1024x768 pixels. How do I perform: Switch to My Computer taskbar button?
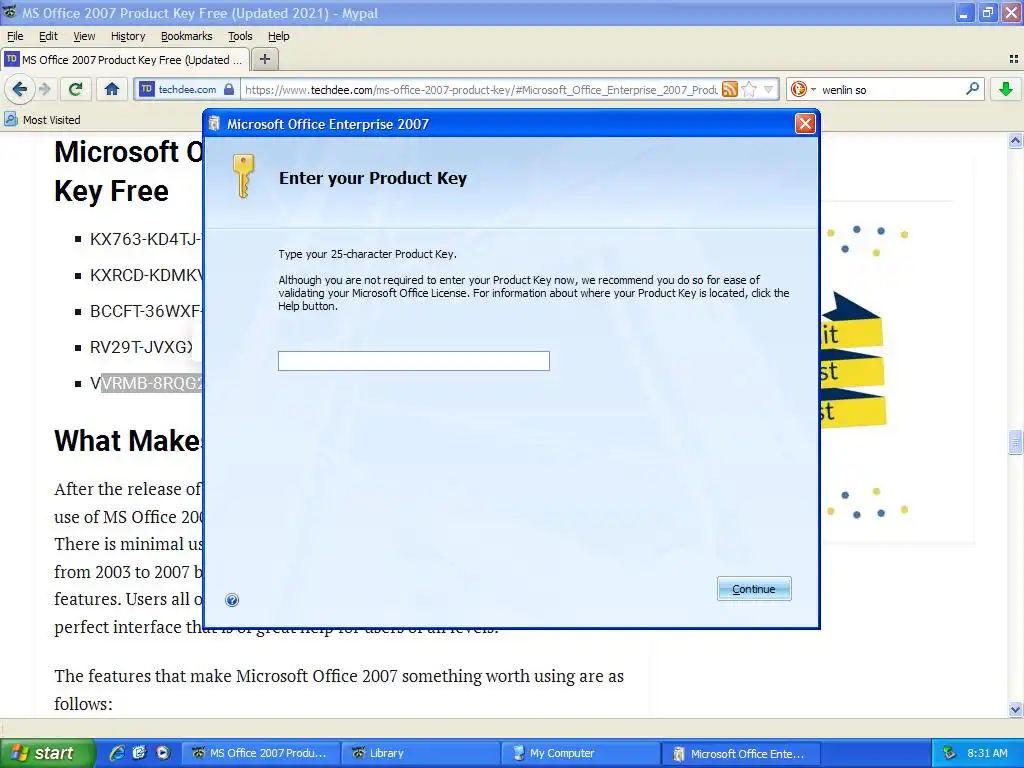(581, 753)
